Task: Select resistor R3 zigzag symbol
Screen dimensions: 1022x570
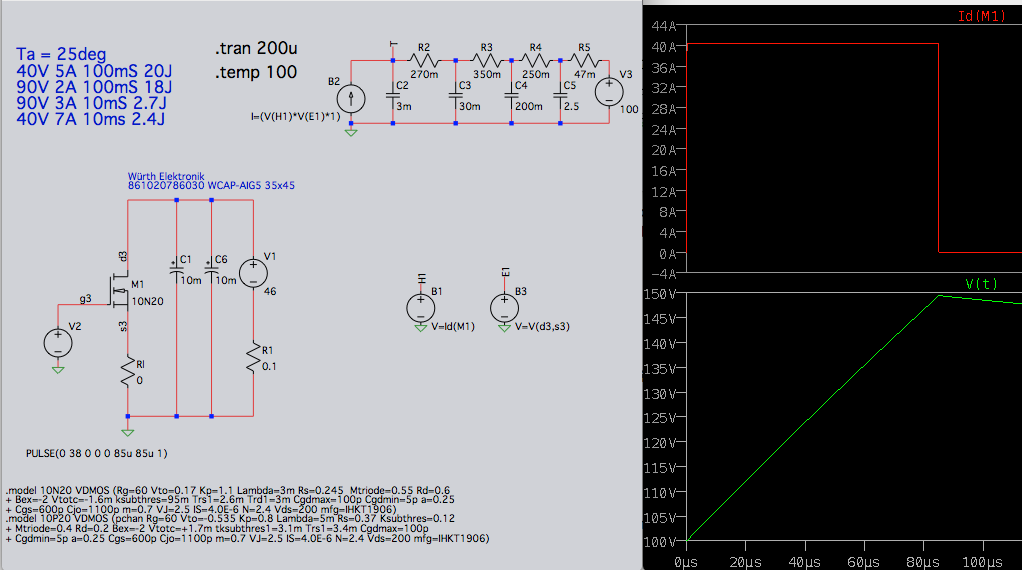Action: click(x=487, y=61)
